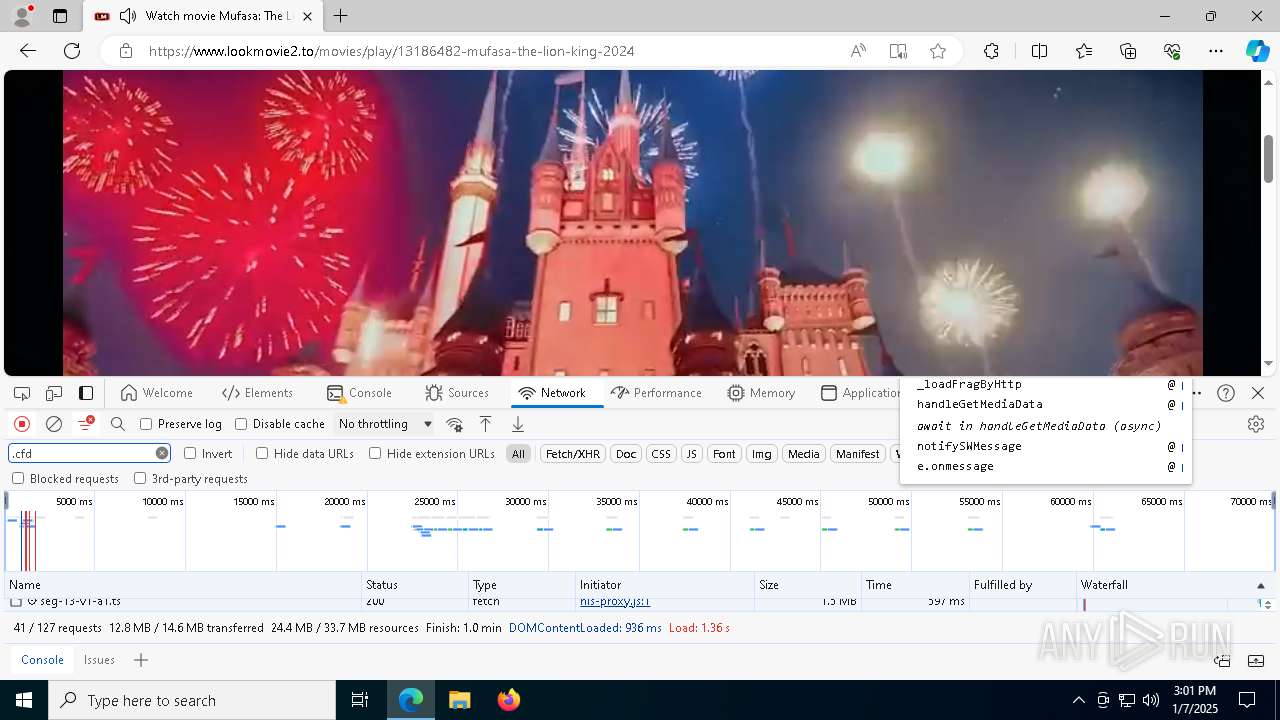Filter requests by Font

click(724, 454)
